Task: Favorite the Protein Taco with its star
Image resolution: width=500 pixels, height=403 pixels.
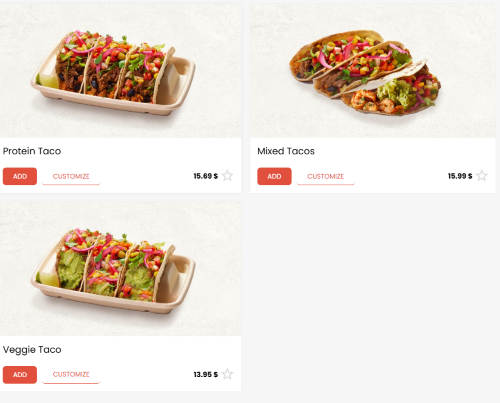Action: click(x=227, y=176)
